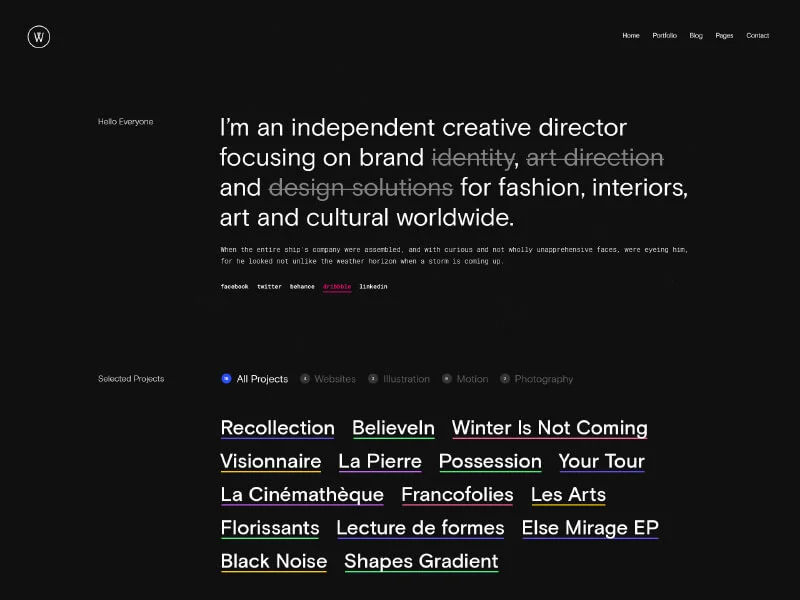Open the highlighted dribbble social link
This screenshot has height=600, width=800.
coord(337,287)
